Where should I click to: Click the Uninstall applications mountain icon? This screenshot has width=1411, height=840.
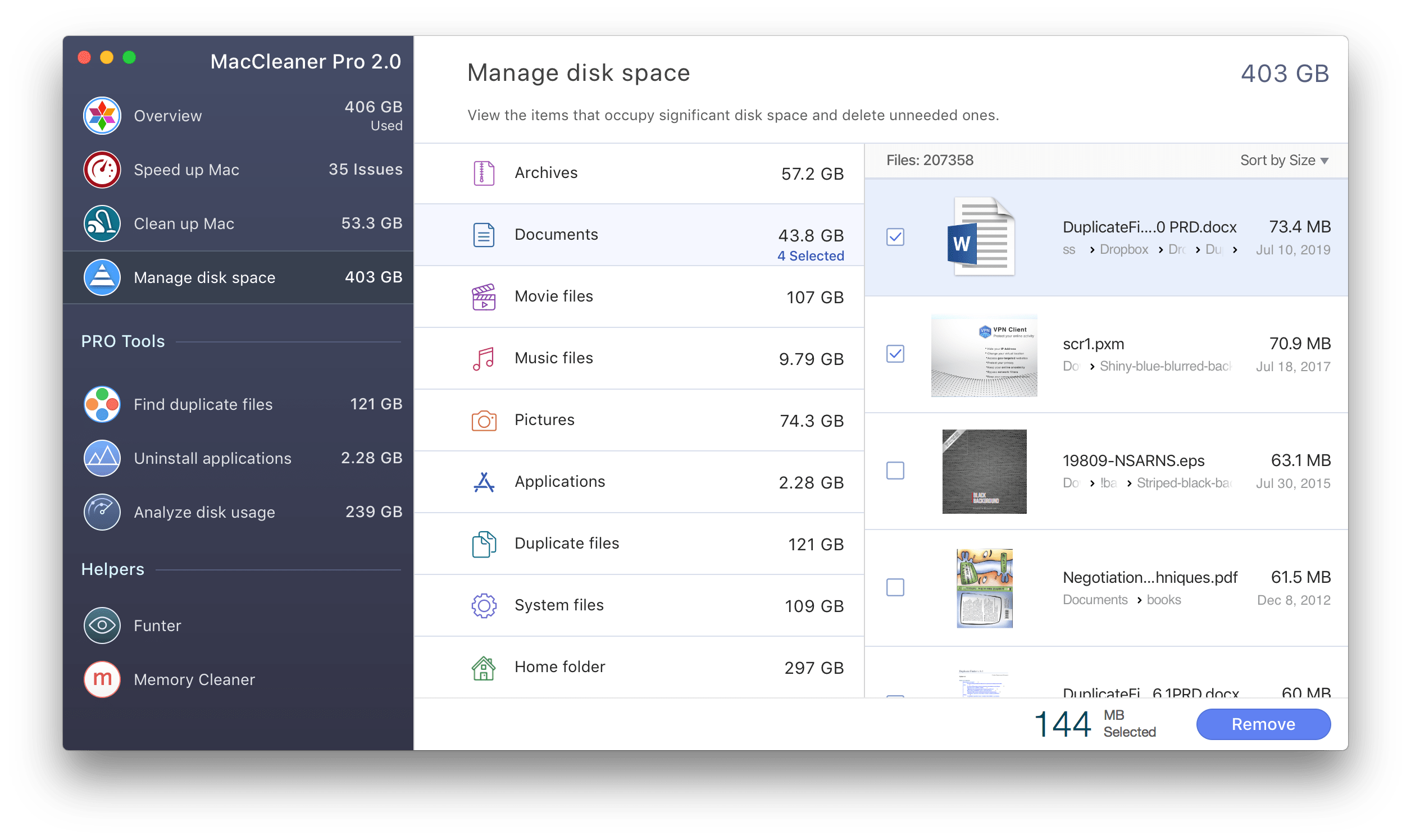pyautogui.click(x=102, y=458)
